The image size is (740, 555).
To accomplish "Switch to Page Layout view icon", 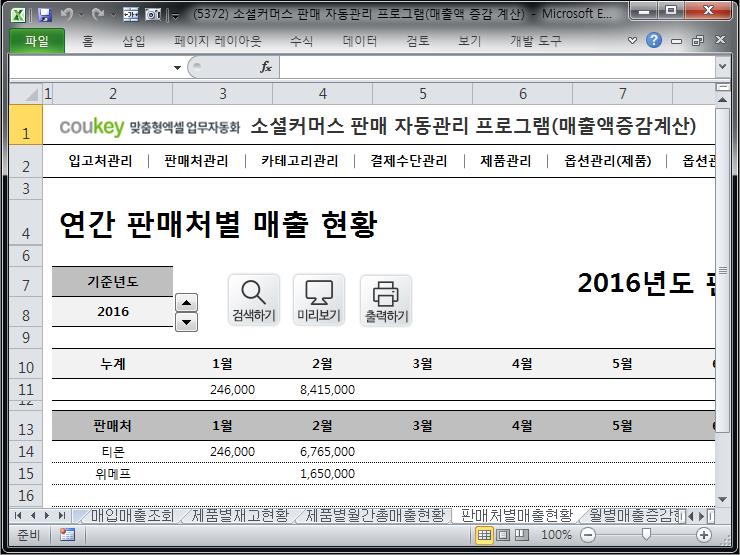I will [x=503, y=535].
